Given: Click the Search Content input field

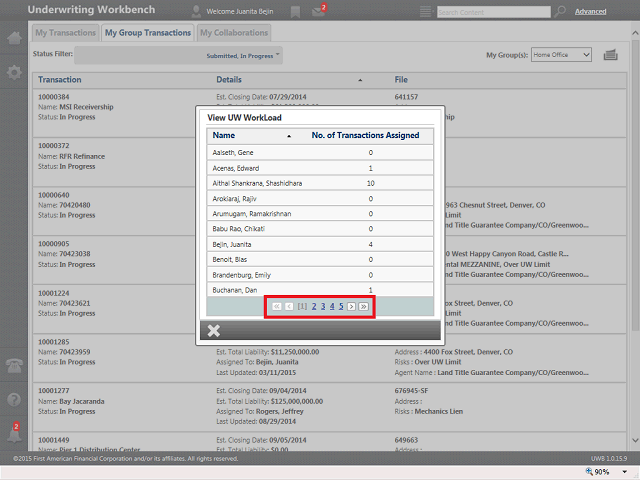Looking at the screenshot, I should point(493,12).
